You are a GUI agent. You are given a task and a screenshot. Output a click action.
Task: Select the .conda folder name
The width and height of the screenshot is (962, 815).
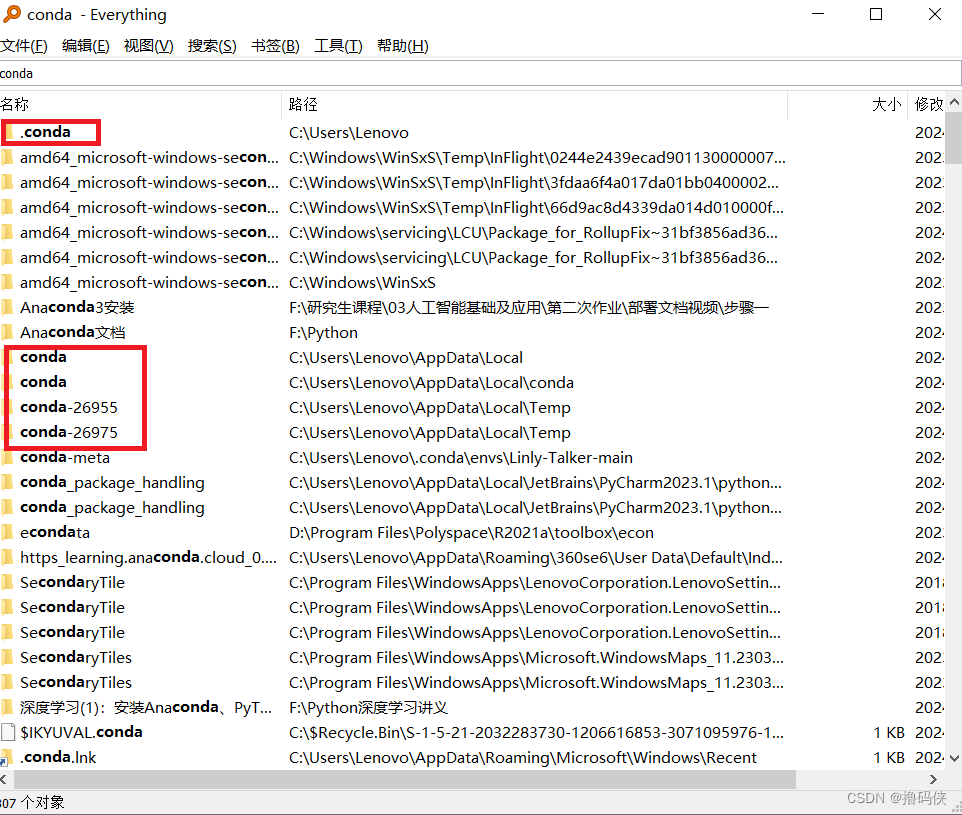coord(45,132)
